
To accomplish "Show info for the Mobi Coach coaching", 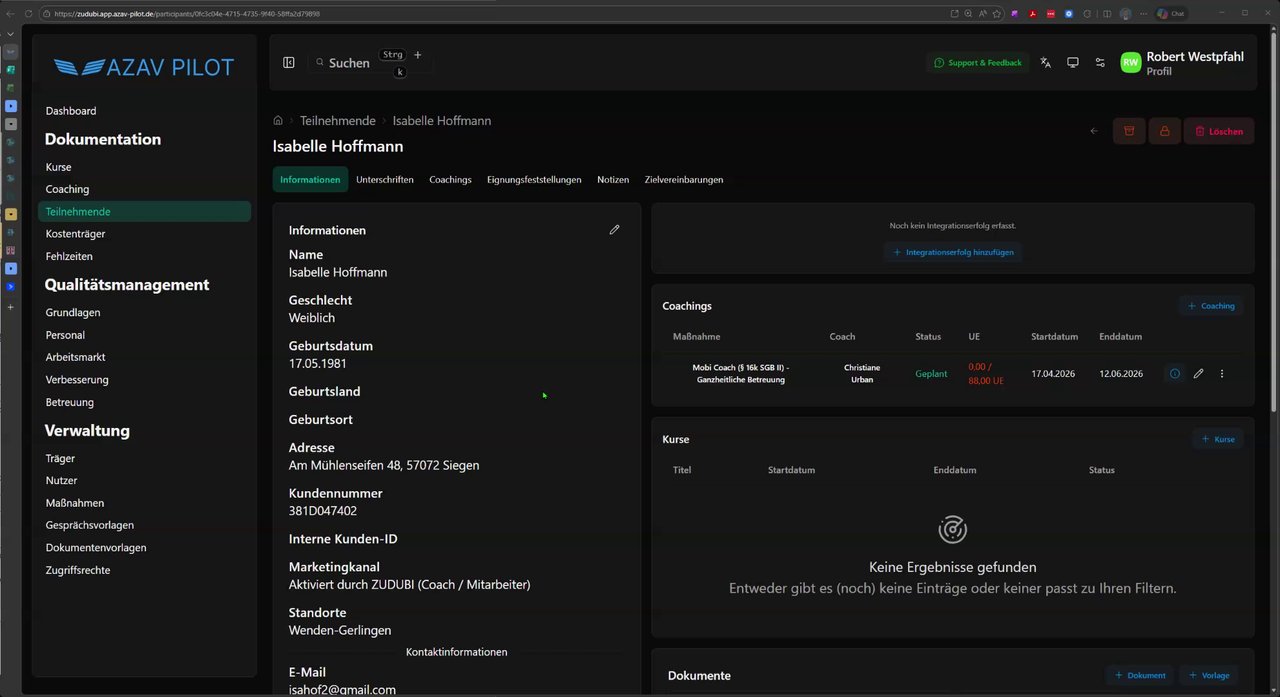I will pos(1175,374).
